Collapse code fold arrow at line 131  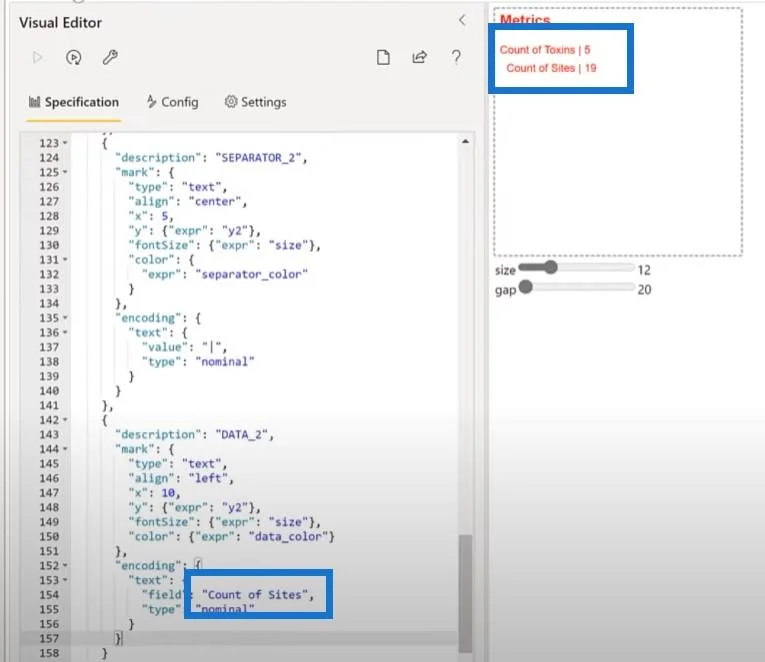coord(65,260)
